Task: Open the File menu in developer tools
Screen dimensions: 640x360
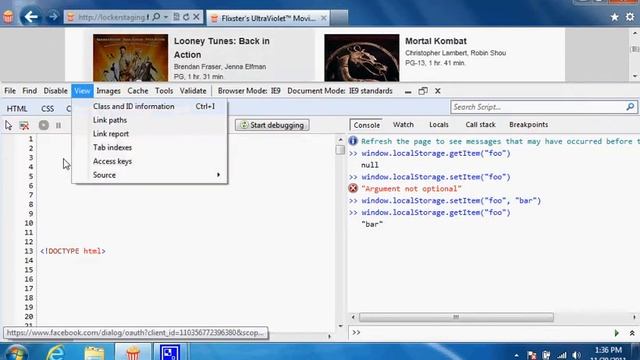Action: coord(10,91)
